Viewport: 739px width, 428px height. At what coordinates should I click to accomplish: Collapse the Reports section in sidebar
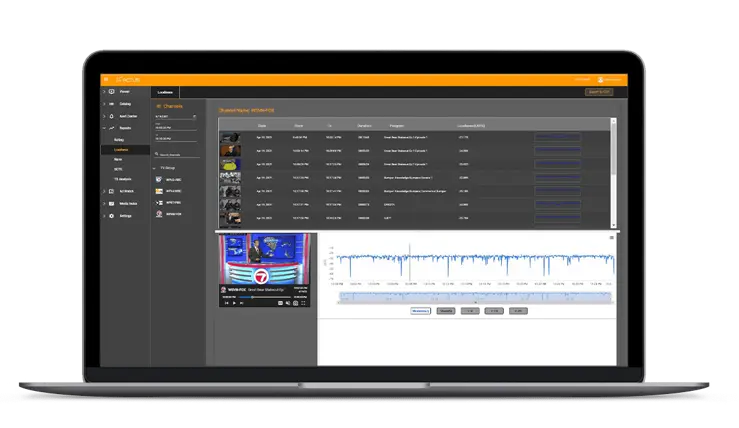click(104, 128)
